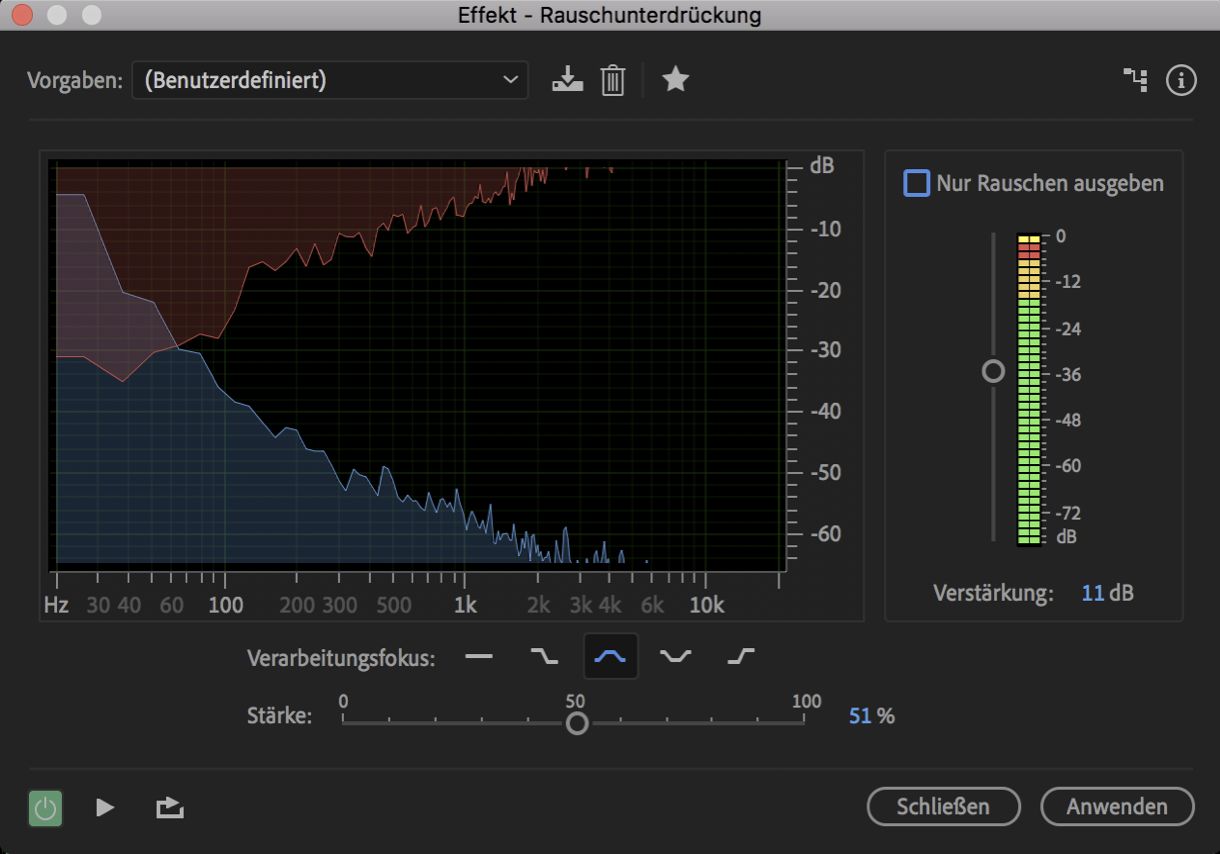Select the low-and-high frequency focus shape
Screen dimensions: 1220x854
pos(676,657)
